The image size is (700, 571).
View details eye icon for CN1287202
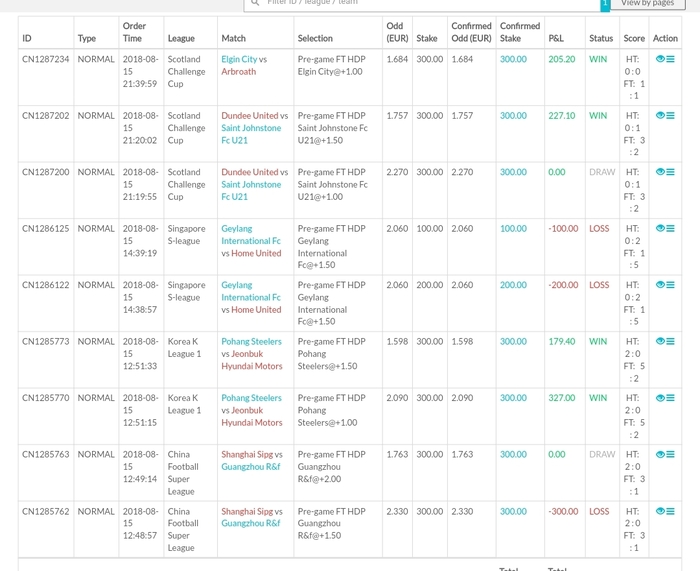(660, 116)
